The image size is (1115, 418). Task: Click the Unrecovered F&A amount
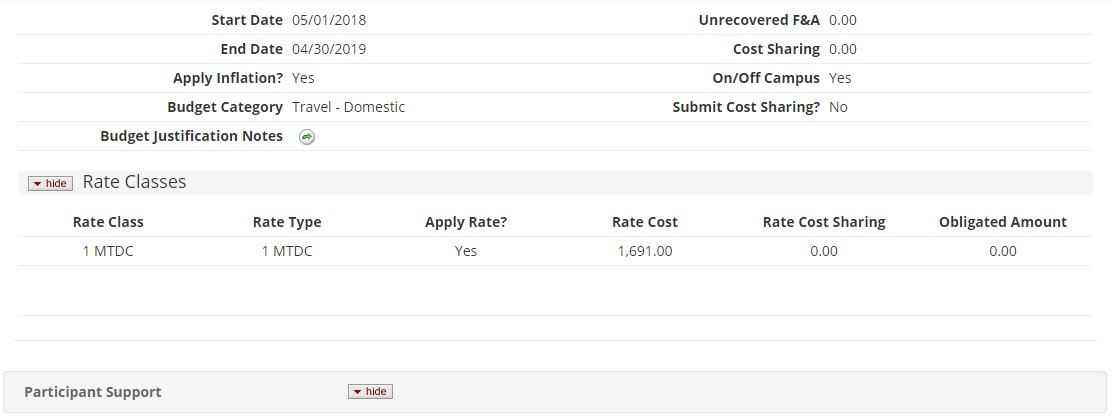pyautogui.click(x=842, y=20)
